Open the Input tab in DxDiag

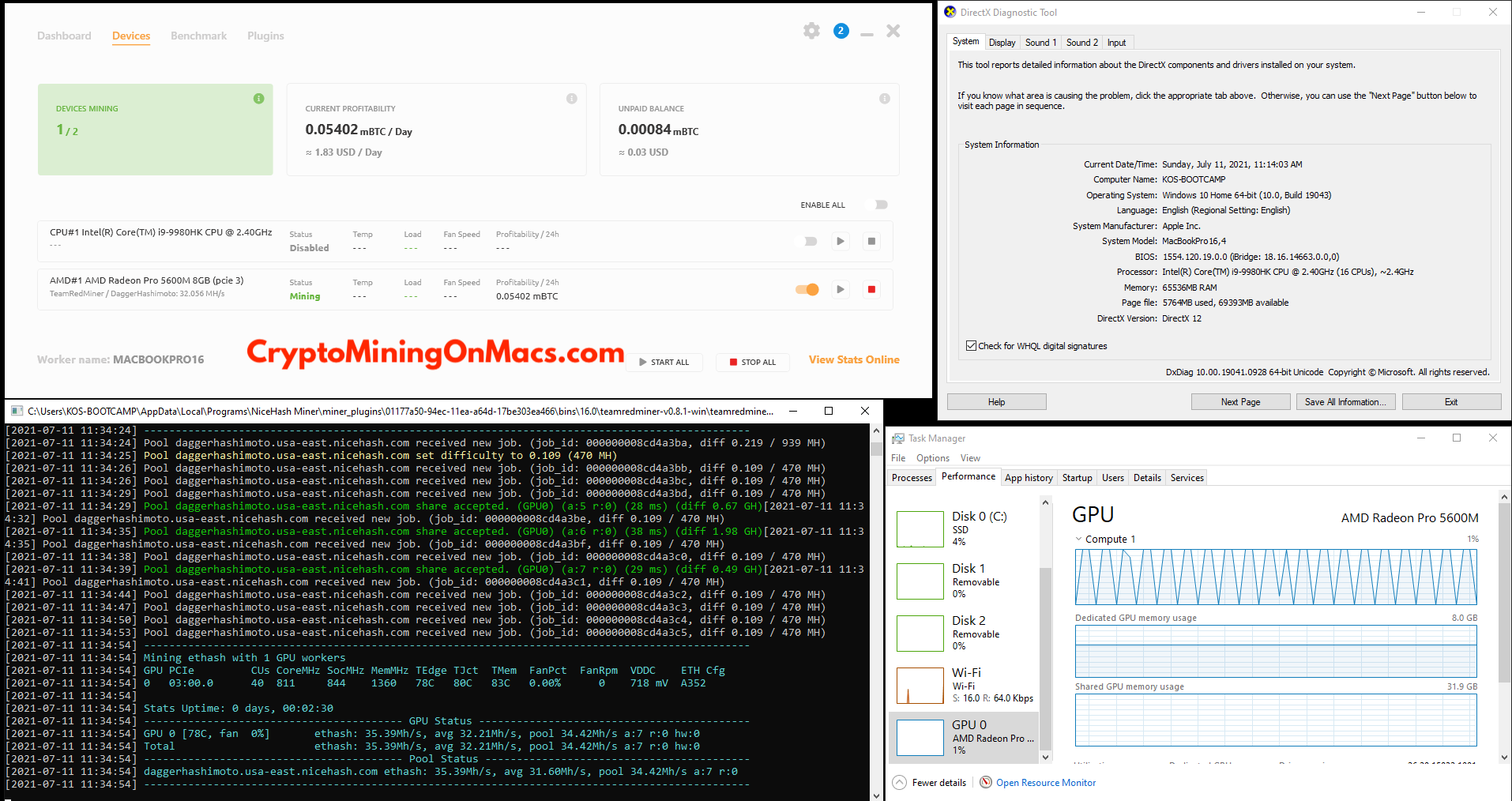[x=1116, y=43]
